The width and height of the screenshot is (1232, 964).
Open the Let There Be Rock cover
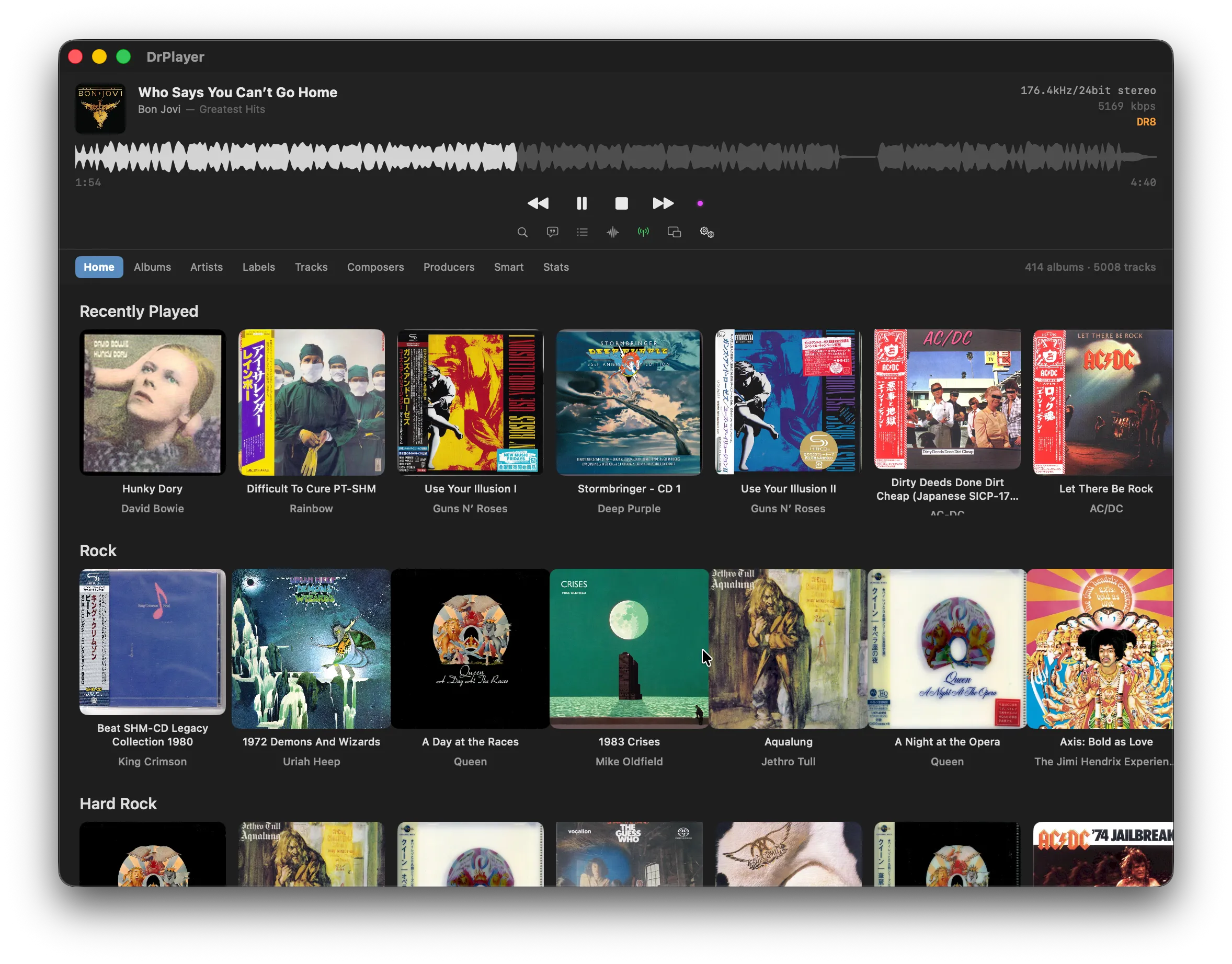[1103, 402]
